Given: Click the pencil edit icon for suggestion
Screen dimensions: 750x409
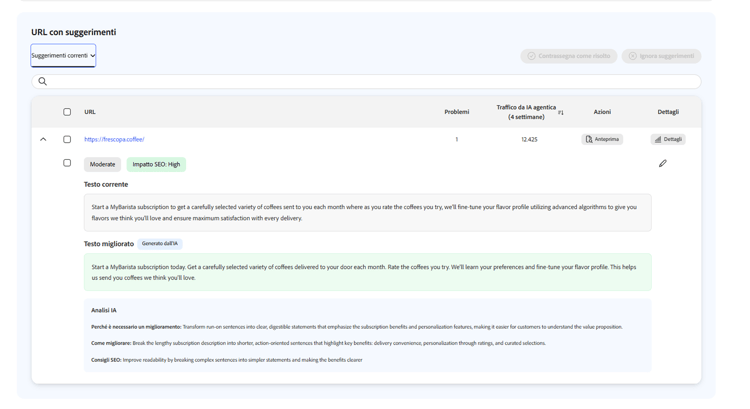Looking at the screenshot, I should coord(662,164).
